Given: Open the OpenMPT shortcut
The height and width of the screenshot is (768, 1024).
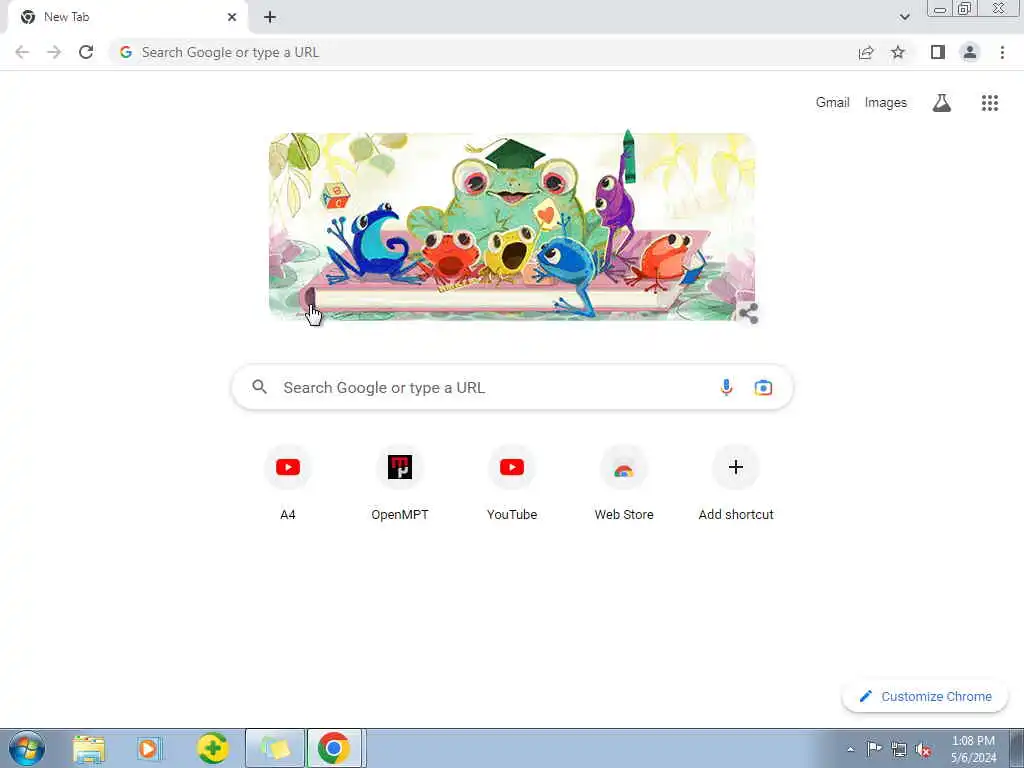Looking at the screenshot, I should coord(400,483).
